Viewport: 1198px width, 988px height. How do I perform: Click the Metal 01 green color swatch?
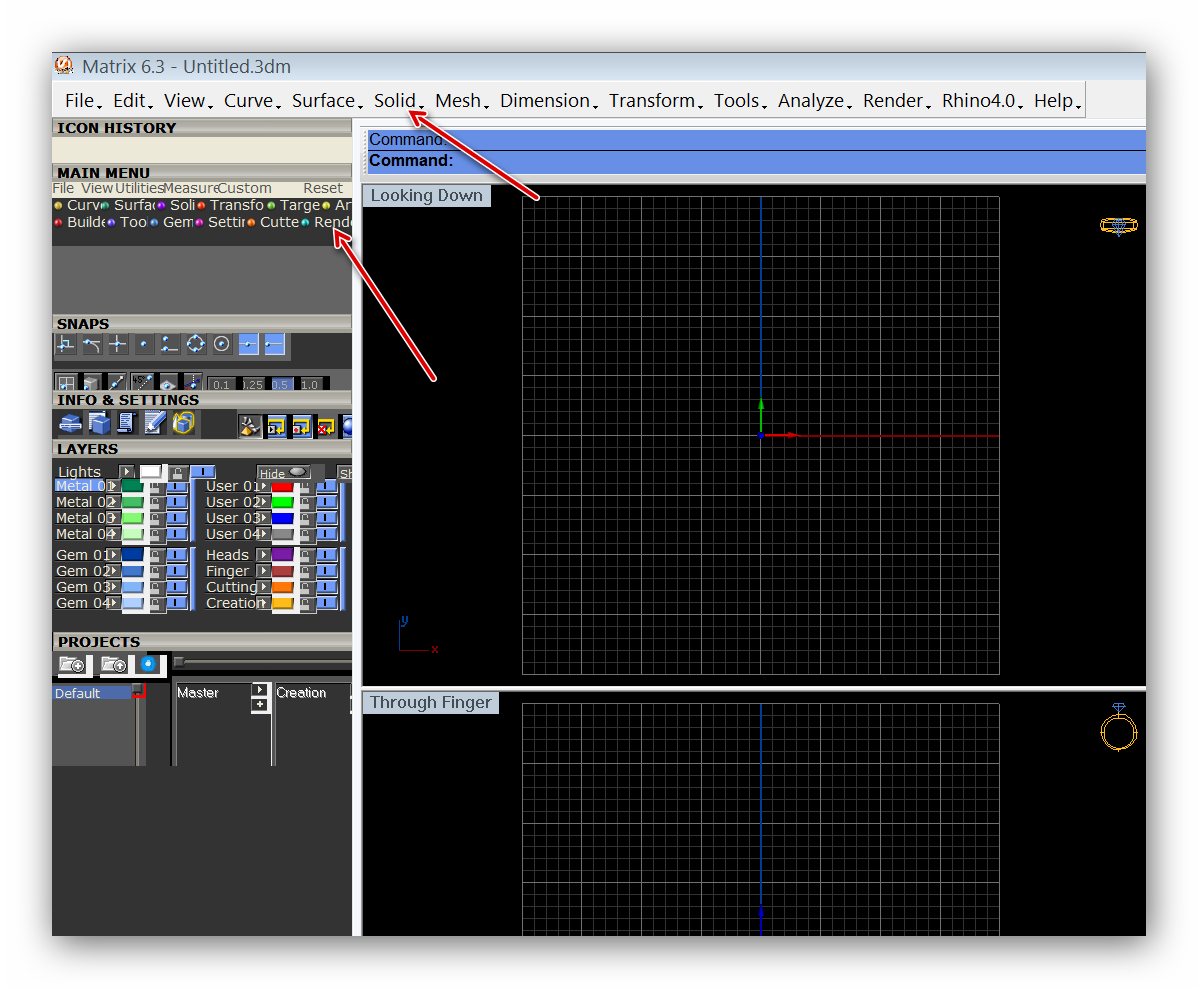[132, 486]
